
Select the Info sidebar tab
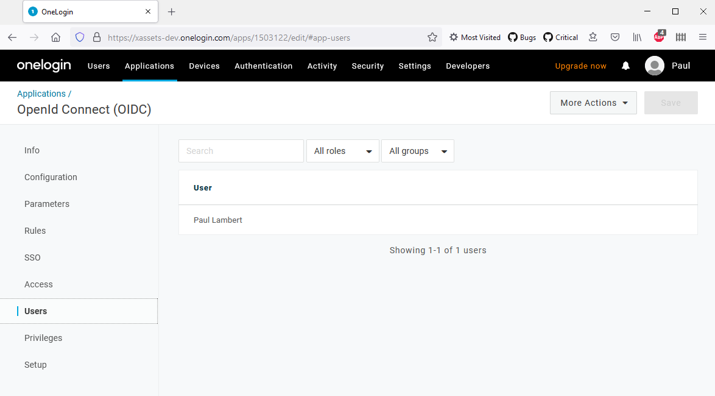(32, 150)
